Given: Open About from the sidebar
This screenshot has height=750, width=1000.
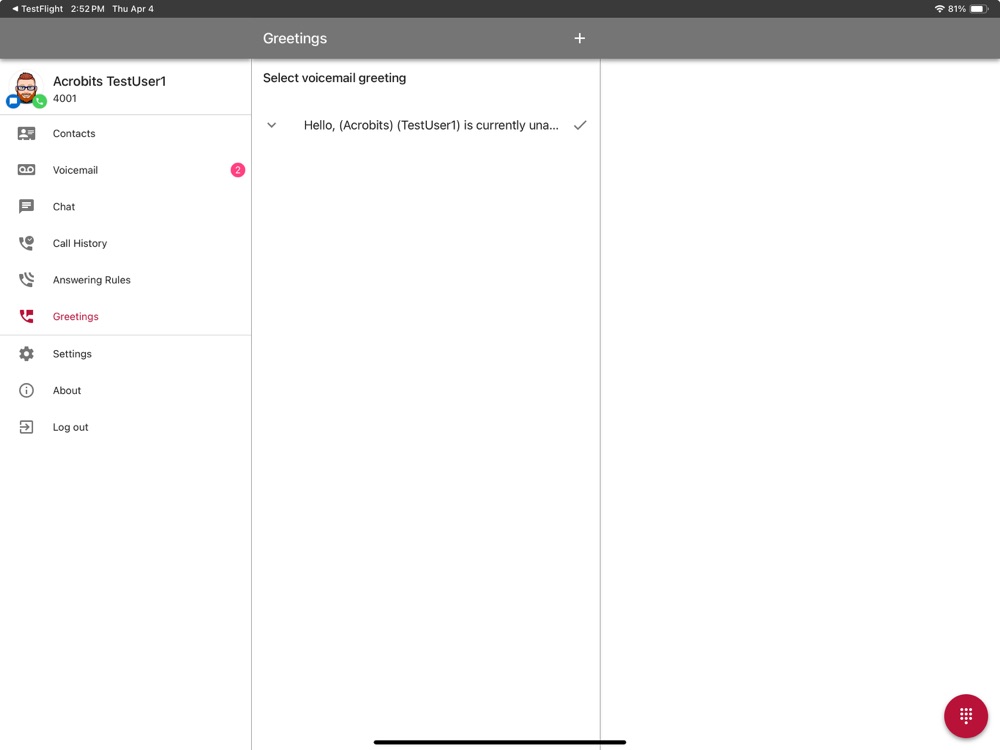Looking at the screenshot, I should pyautogui.click(x=126, y=390).
